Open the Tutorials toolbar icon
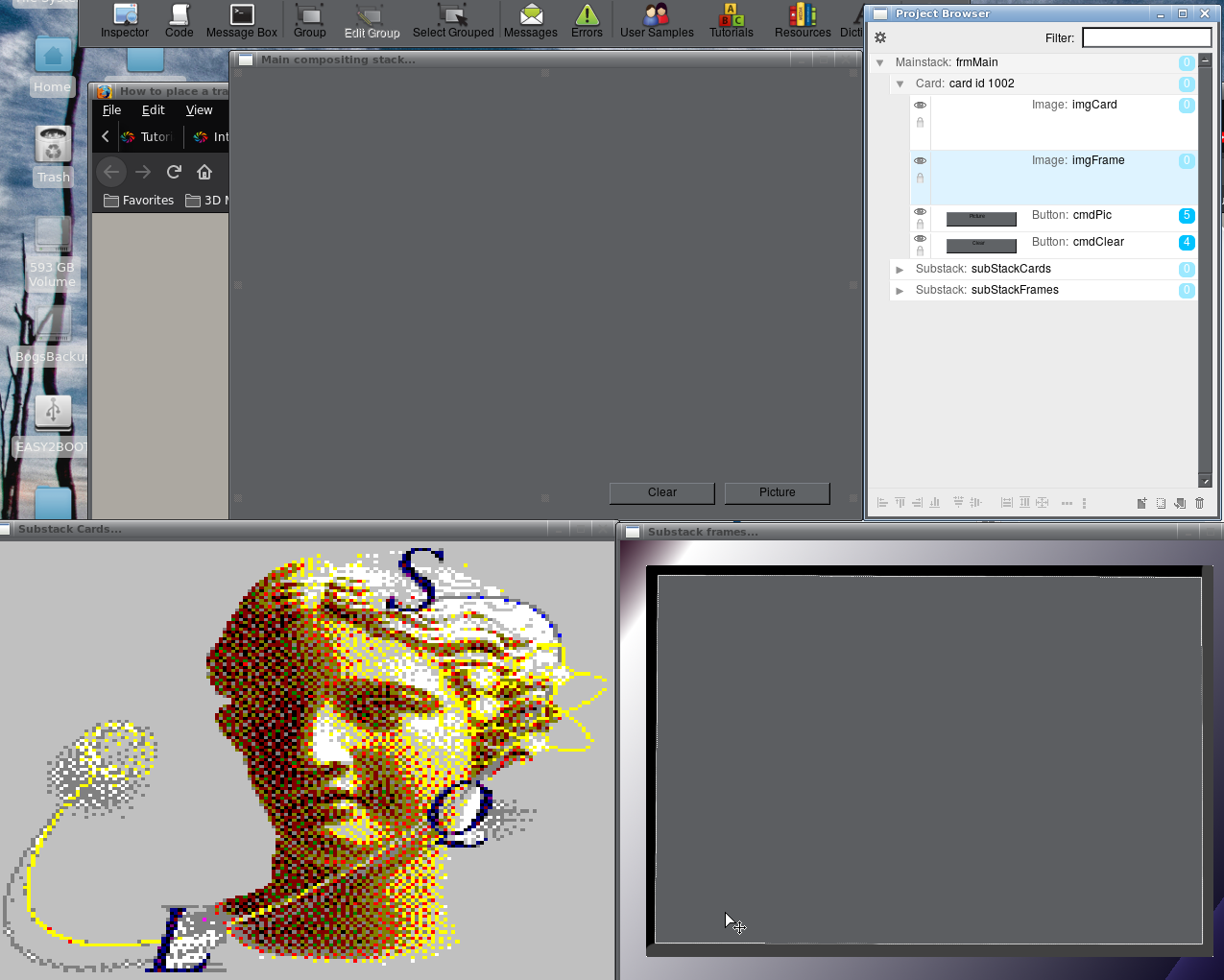This screenshot has height=980, width=1224. click(731, 20)
